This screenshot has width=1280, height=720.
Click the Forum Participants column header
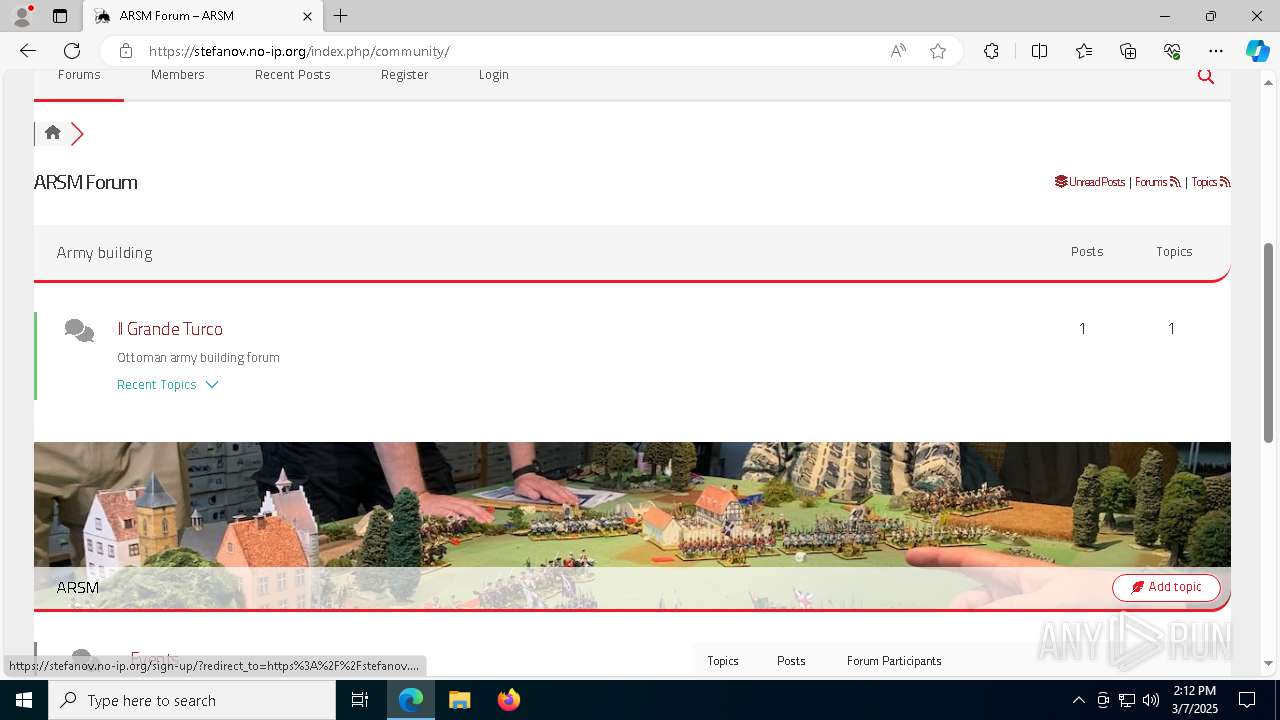click(894, 661)
